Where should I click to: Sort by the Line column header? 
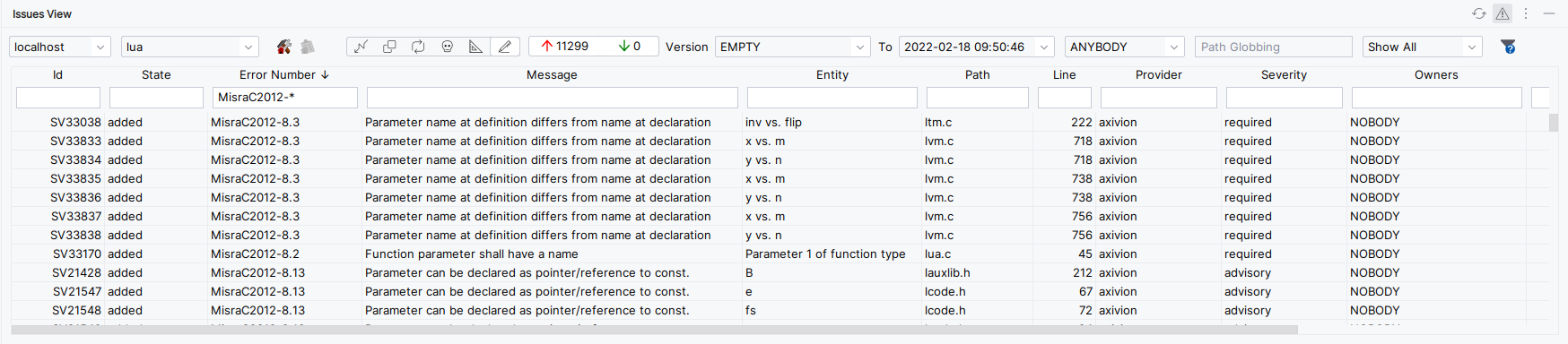click(x=1065, y=74)
